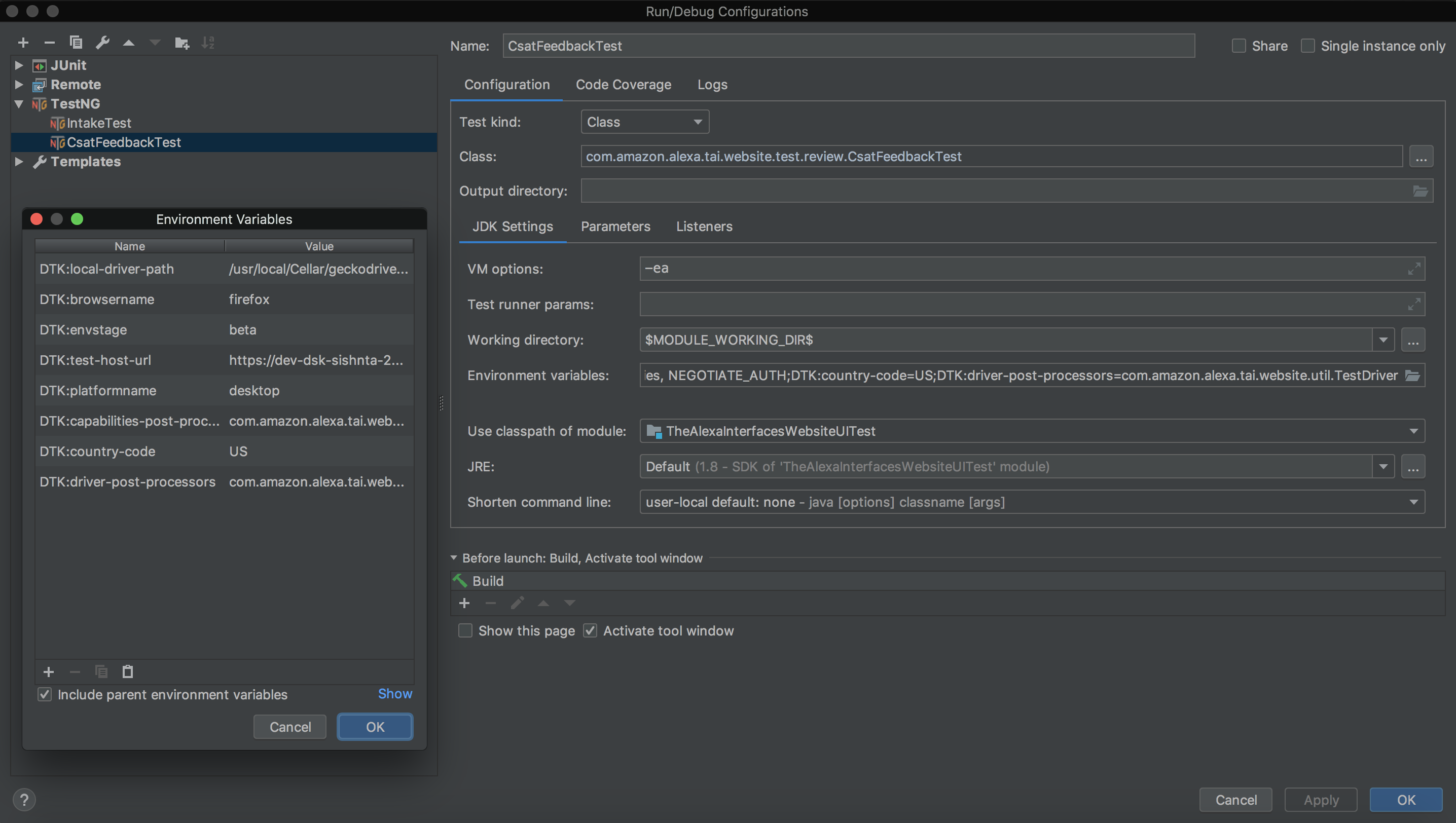1456x823 pixels.
Task: Add before launch task plus icon
Action: coord(464,603)
